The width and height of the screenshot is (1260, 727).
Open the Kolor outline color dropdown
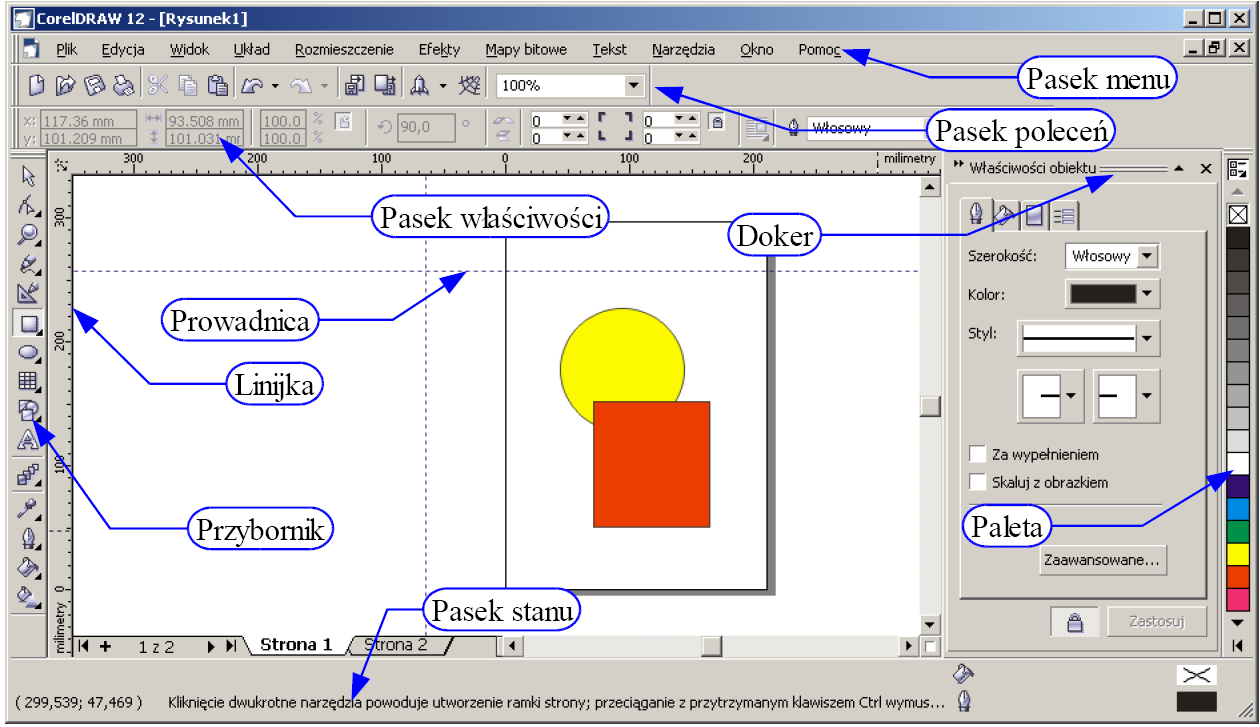click(x=1147, y=294)
